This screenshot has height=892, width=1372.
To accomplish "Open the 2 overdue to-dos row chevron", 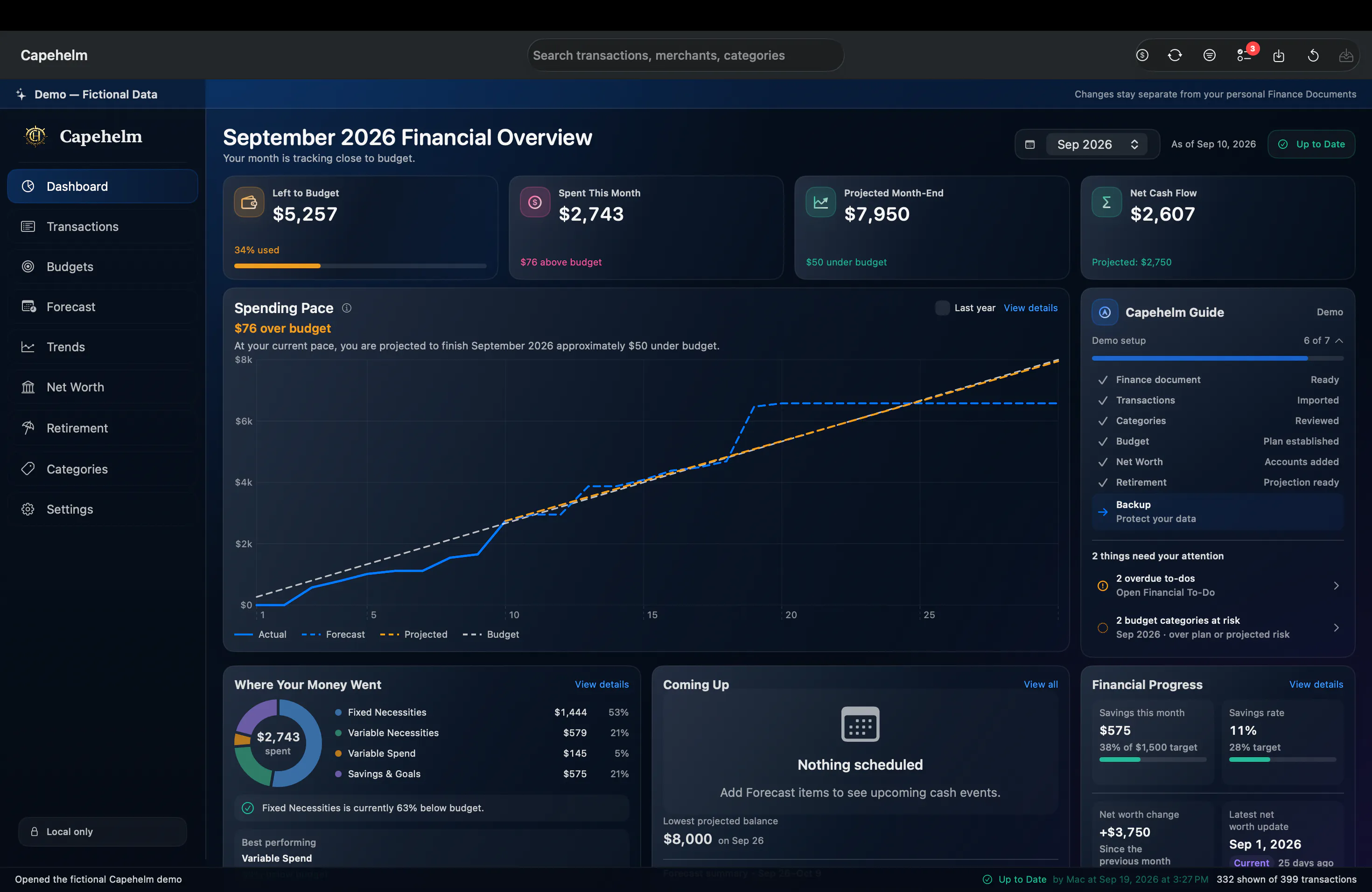I will coord(1336,585).
